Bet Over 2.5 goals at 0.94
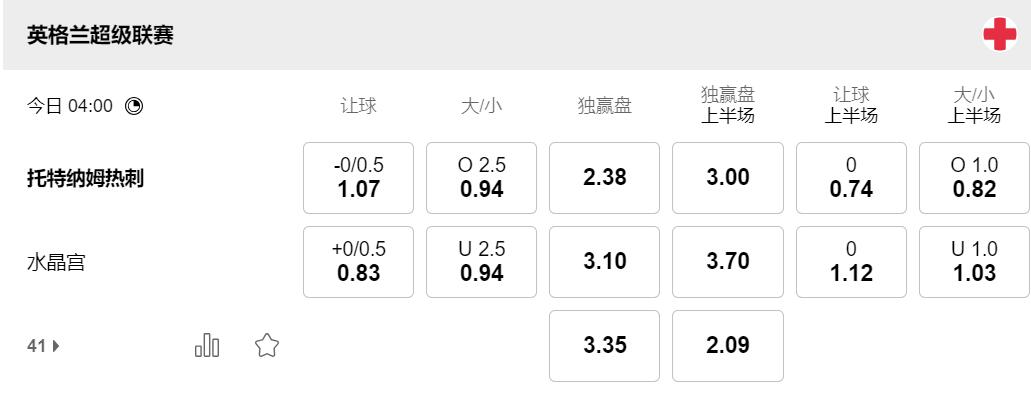 click(481, 178)
